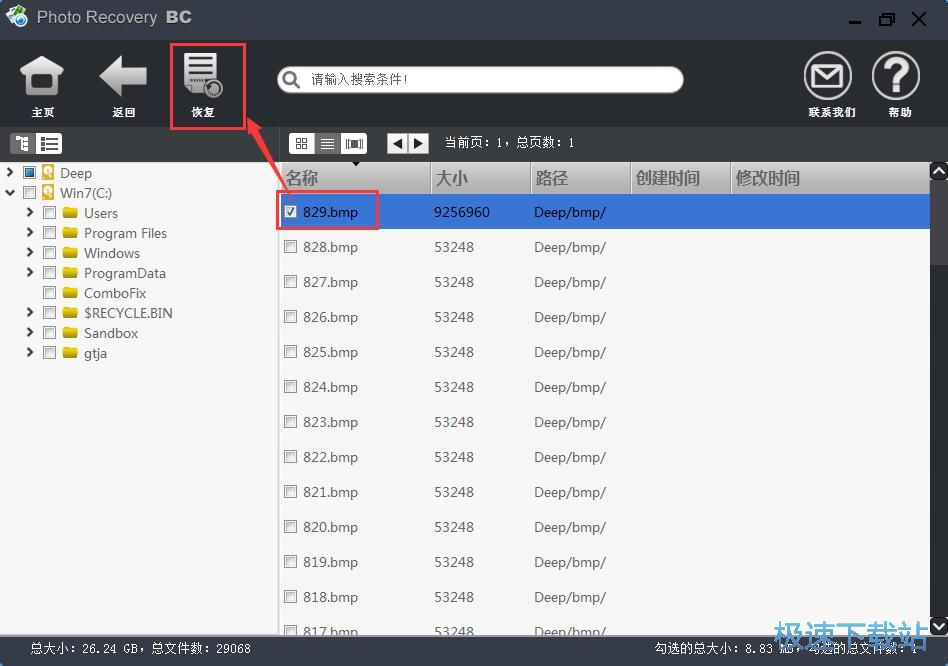Select the ComboFix tree item
This screenshot has height=666, width=948.
click(115, 293)
